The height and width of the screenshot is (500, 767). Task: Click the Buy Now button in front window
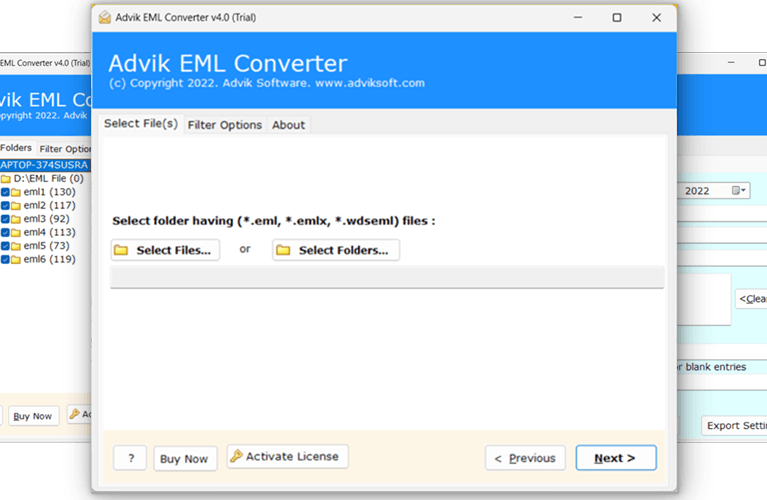pyautogui.click(x=184, y=458)
